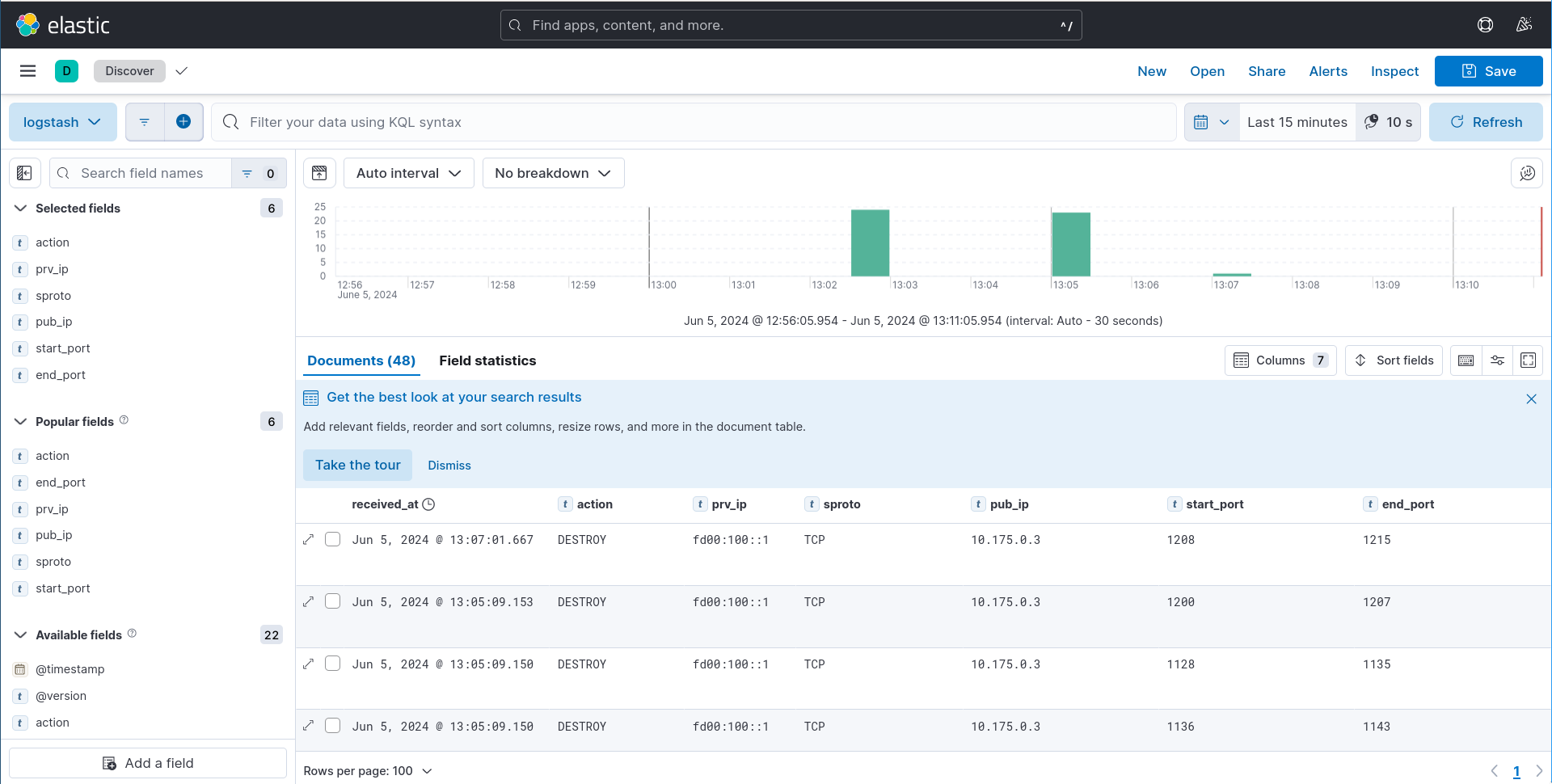The width and height of the screenshot is (1552, 784).
Task: Go to next results page arrow
Action: pyautogui.click(x=1538, y=771)
